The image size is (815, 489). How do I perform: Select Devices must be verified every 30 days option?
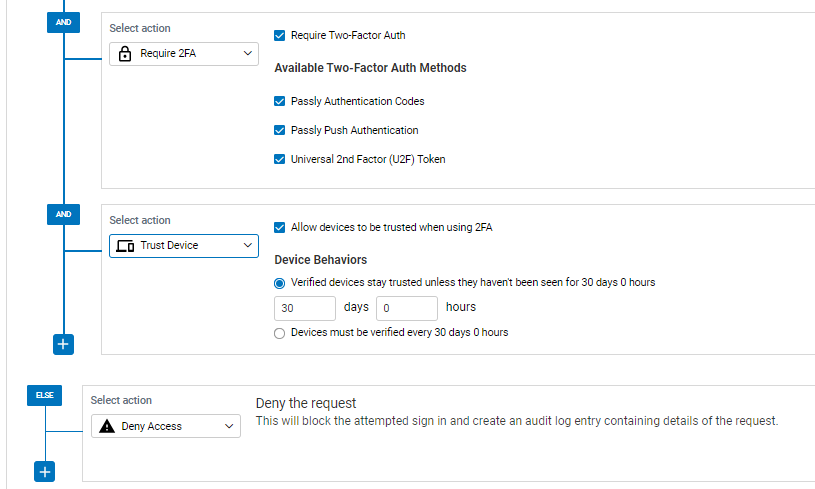tap(280, 333)
